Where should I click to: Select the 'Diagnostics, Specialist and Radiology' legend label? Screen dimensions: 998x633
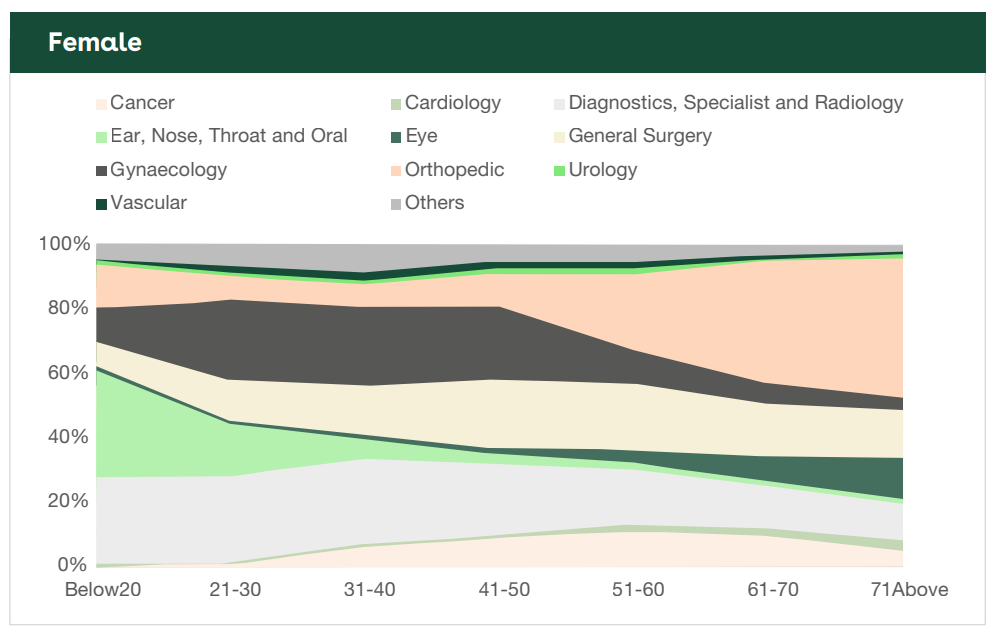(x=735, y=103)
